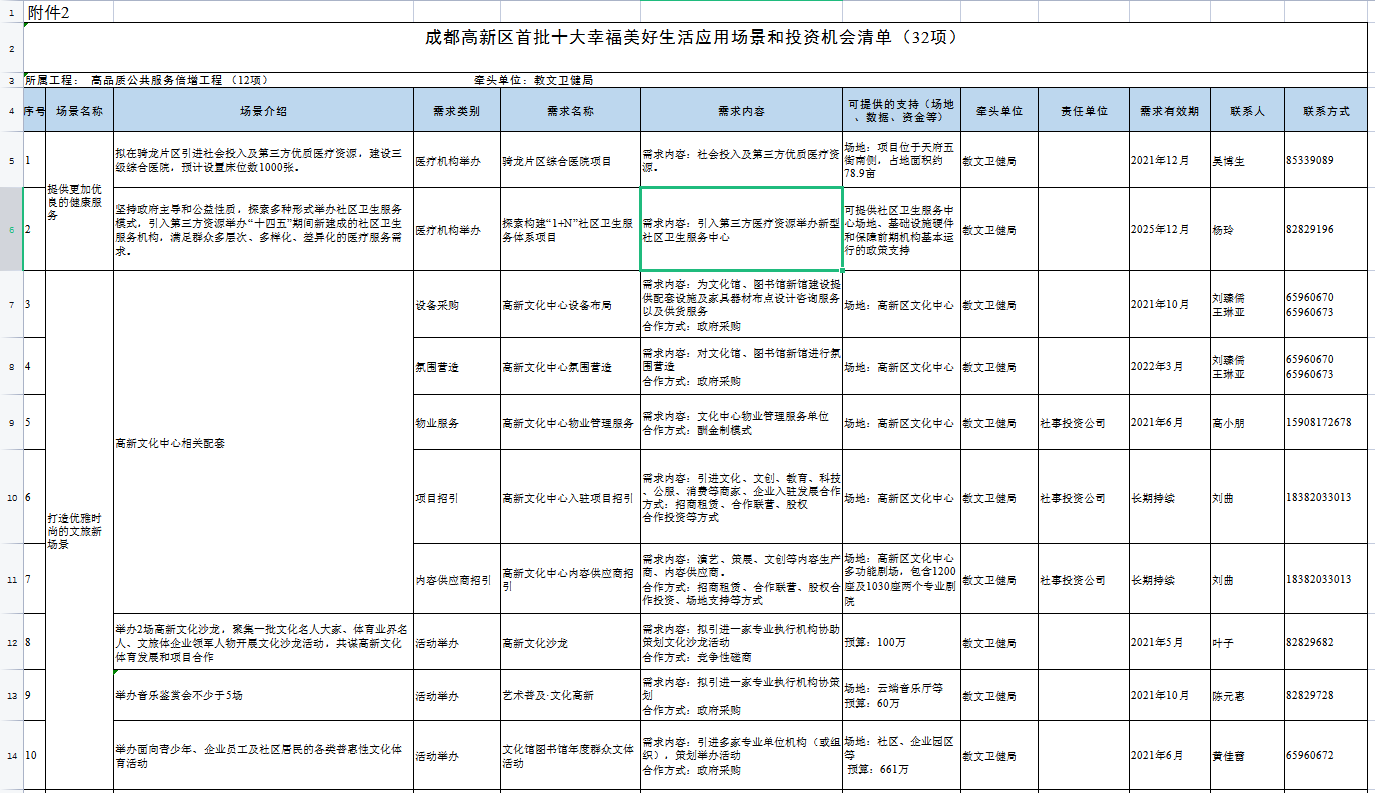This screenshot has width=1375, height=793.
Task: Select the 物业服务 category cell
Action: click(456, 423)
